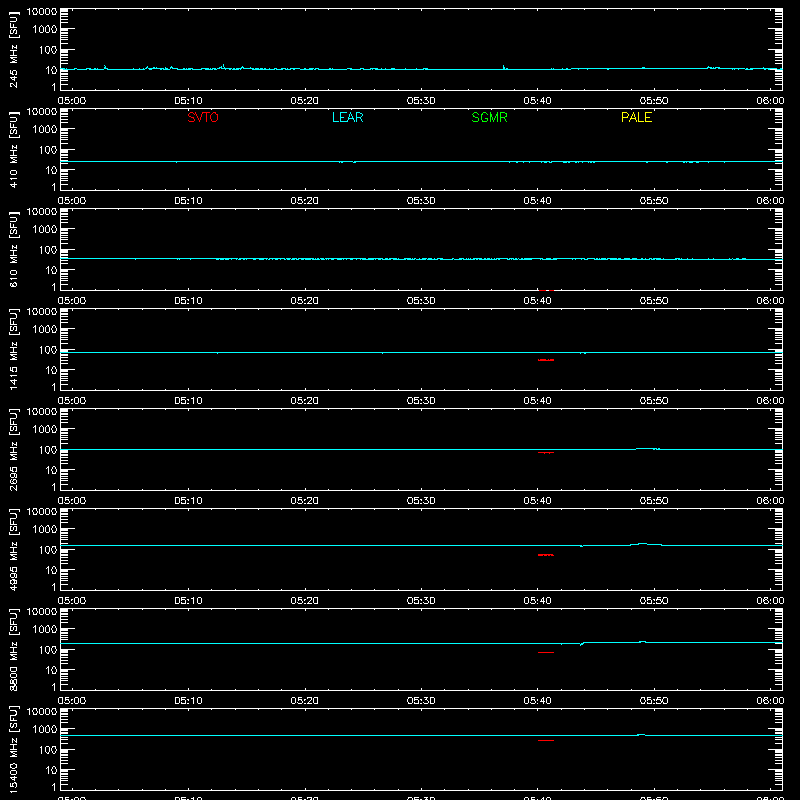Click 05:20 time label under 8800 MHz plot
The height and width of the screenshot is (800, 800).
[305, 701]
